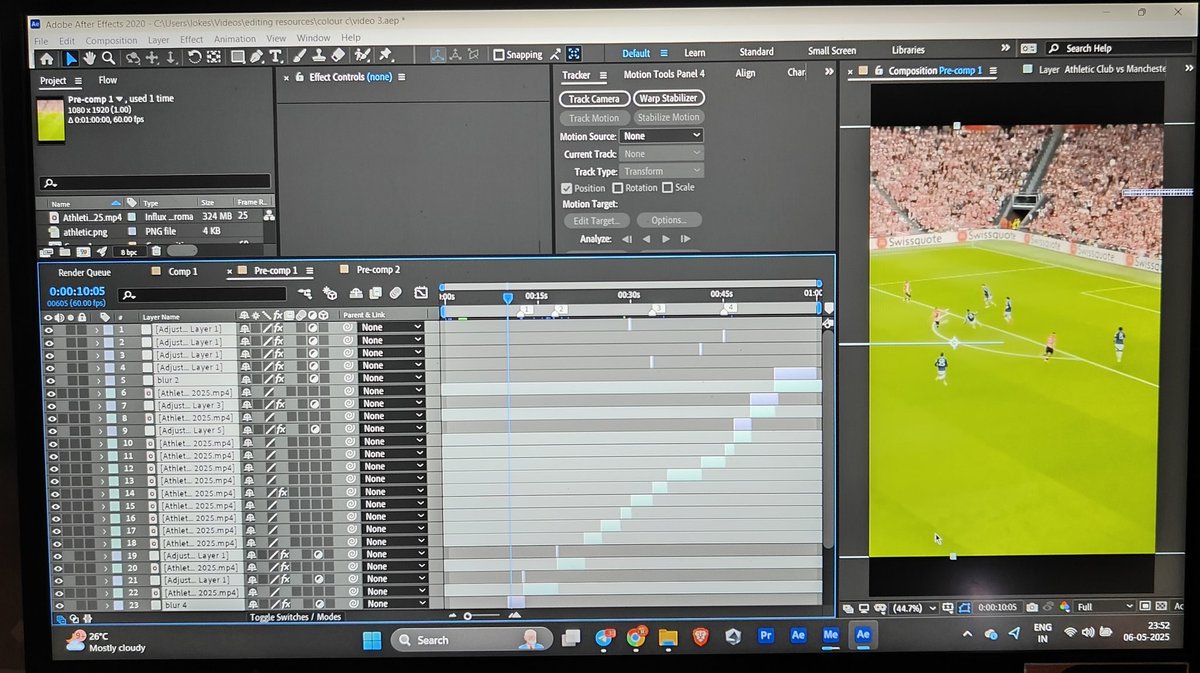Viewport: 1200px width, 673px height.
Task: Open Premiere Pro from the taskbar
Action: point(767,635)
